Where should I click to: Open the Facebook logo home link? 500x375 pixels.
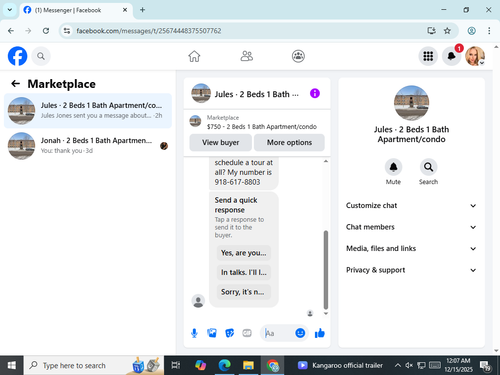pos(17,56)
